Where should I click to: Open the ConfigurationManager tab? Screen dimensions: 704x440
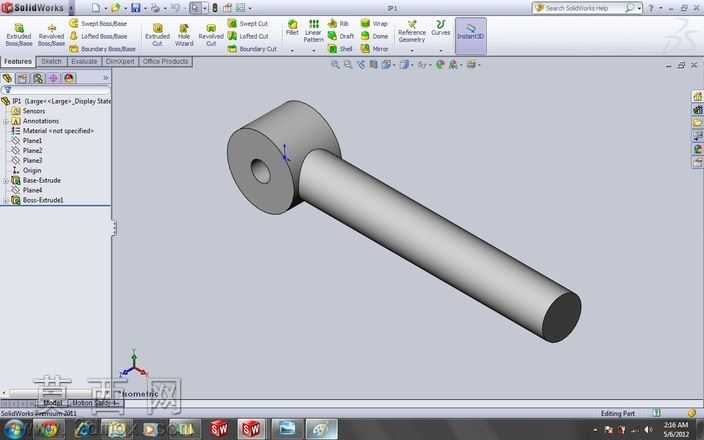pyautogui.click(x=38, y=78)
